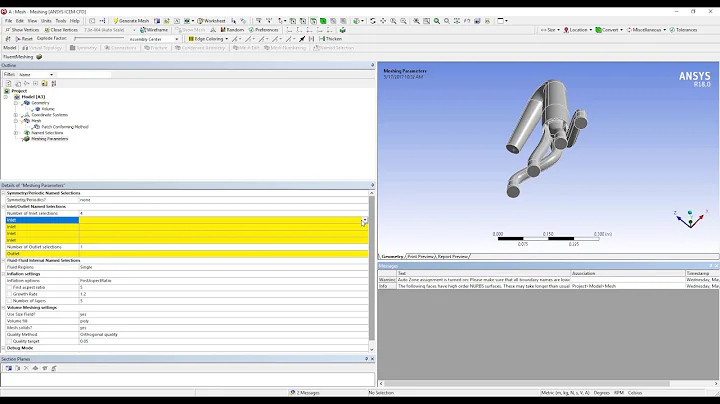Expand the Named Selections node

tap(16, 133)
